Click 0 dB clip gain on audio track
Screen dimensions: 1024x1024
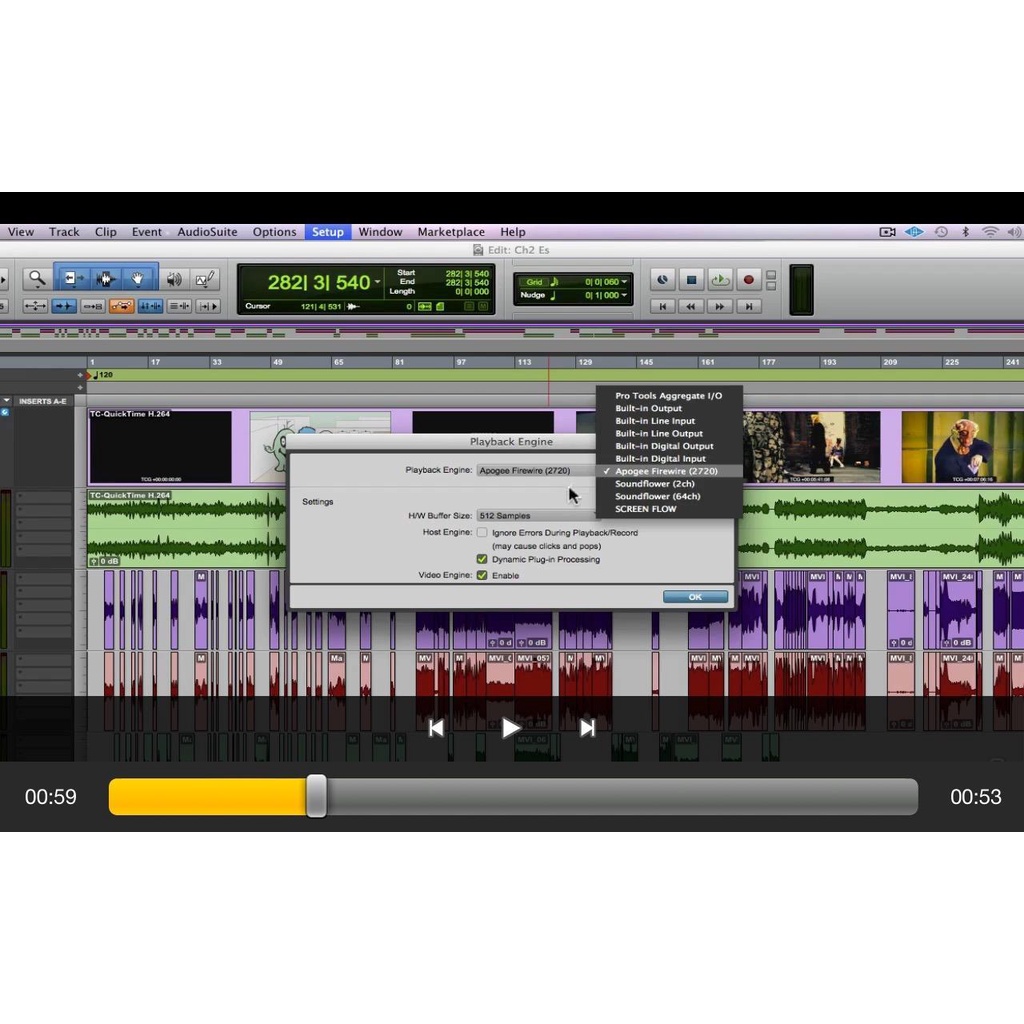104,561
